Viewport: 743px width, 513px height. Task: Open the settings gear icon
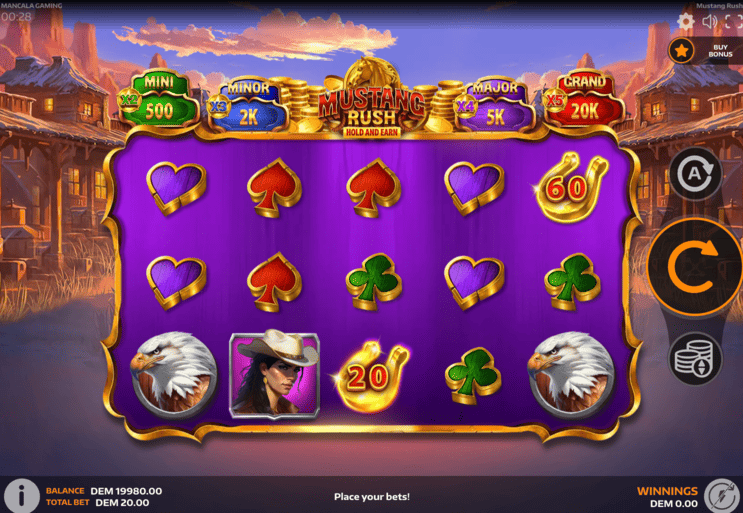click(x=685, y=21)
